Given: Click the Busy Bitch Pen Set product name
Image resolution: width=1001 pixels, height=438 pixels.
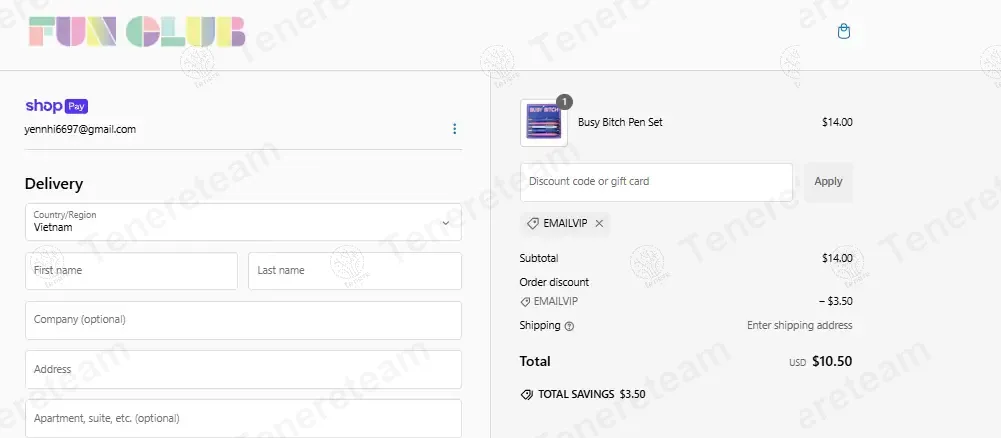Looking at the screenshot, I should point(620,123).
